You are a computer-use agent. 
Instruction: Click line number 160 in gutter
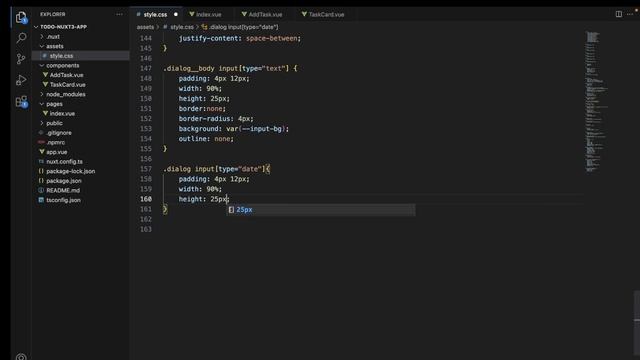click(146, 199)
